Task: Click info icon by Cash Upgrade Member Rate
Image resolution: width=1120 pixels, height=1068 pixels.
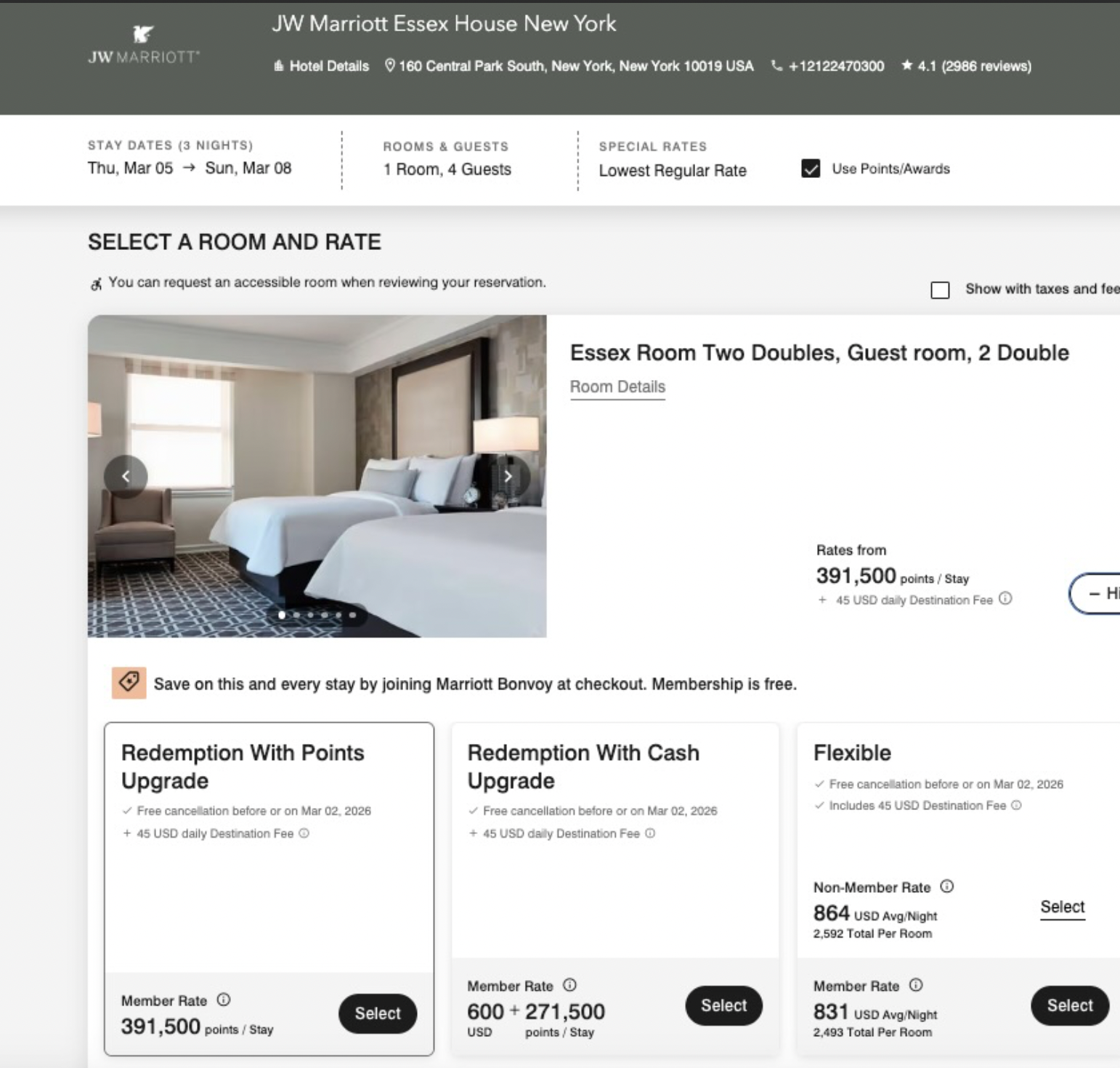Action: coord(570,985)
